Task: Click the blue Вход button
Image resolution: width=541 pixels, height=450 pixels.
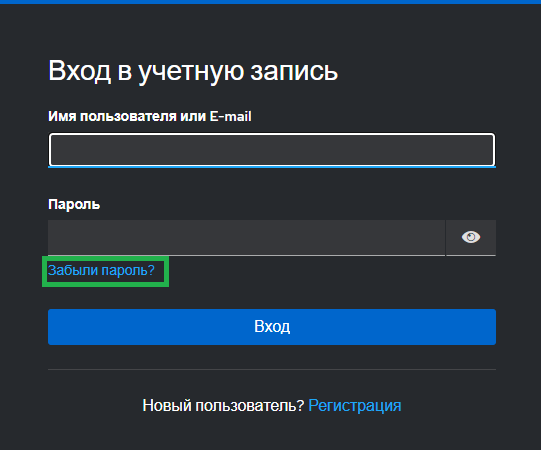Action: pos(272,326)
